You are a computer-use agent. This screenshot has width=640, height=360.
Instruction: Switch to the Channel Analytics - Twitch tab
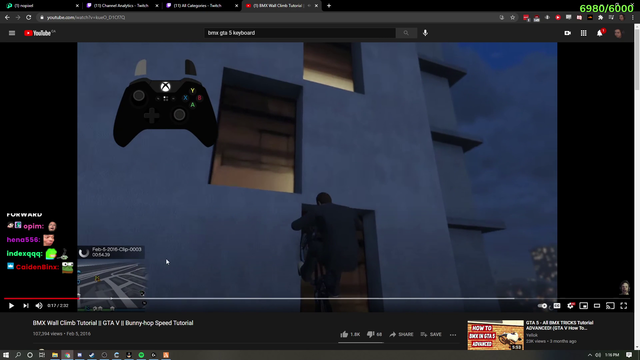(x=122, y=6)
